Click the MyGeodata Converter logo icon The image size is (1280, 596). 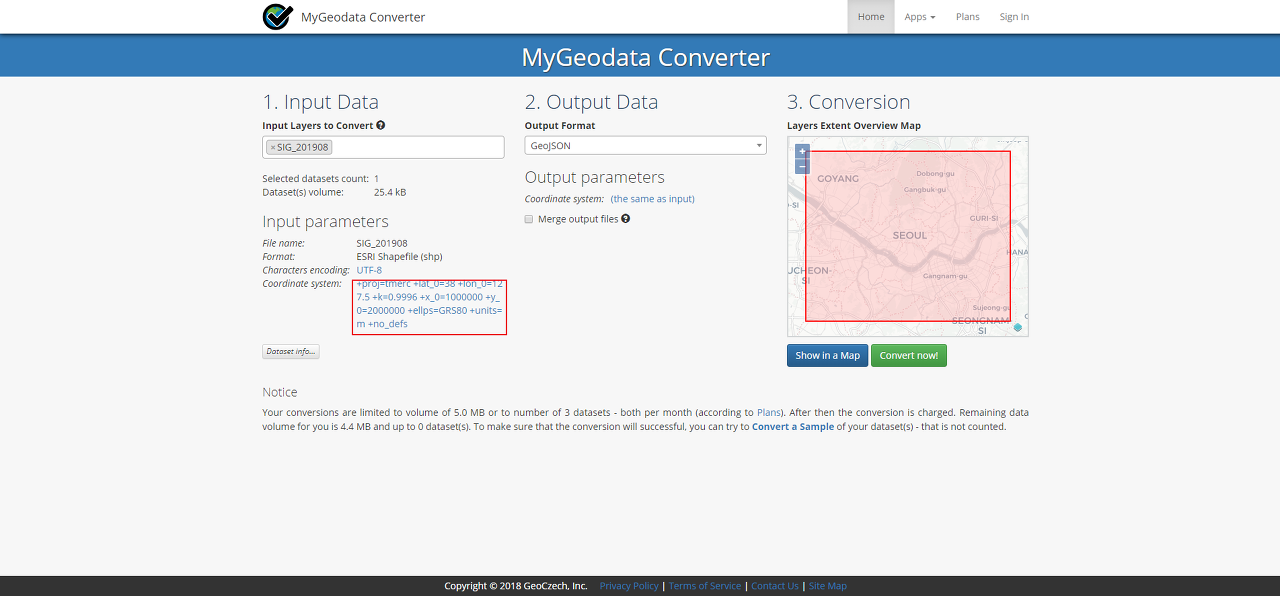[277, 17]
